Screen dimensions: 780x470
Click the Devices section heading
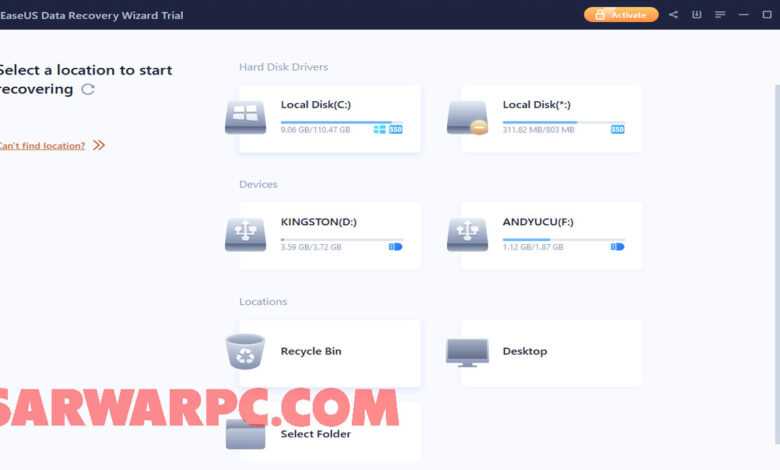coord(258,185)
